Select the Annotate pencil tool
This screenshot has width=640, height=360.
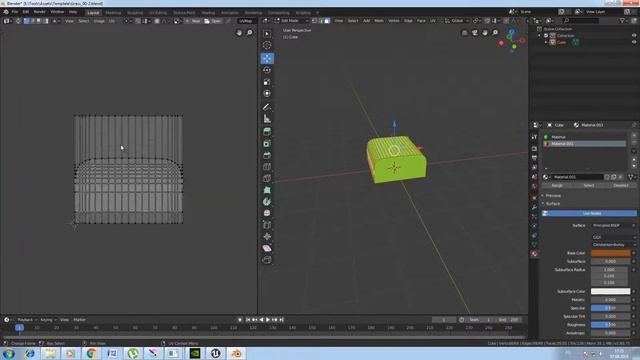(267, 107)
